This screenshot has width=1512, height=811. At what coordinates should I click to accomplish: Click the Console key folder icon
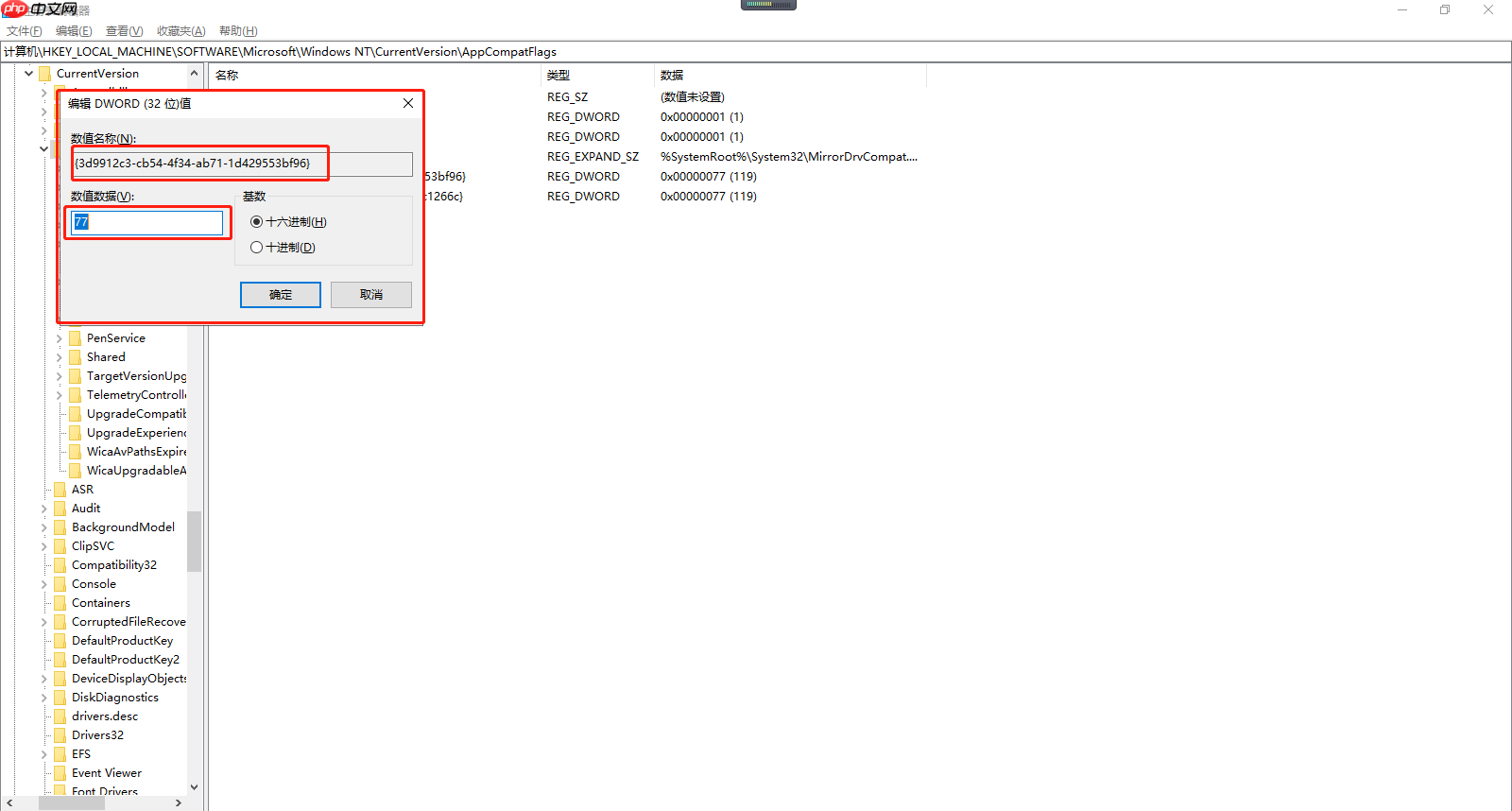click(60, 584)
